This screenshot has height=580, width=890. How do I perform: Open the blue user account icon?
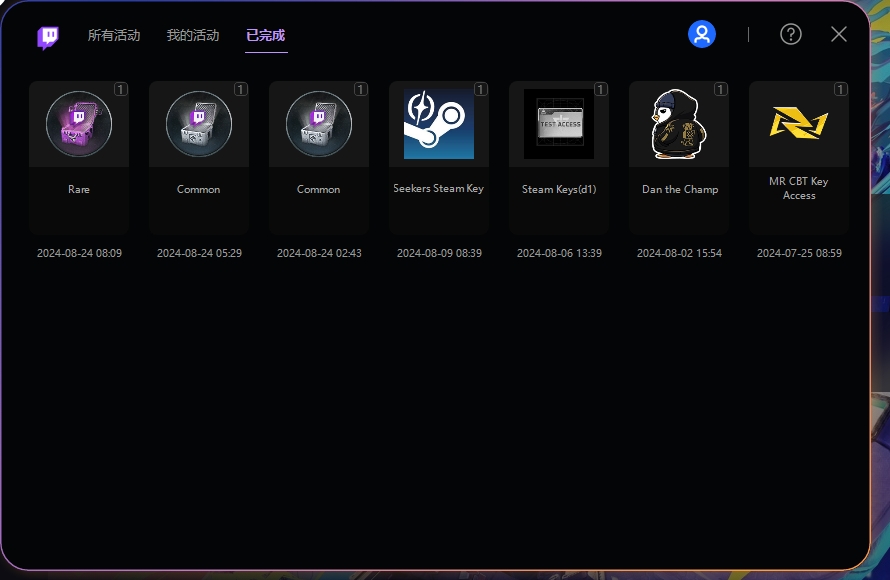[702, 35]
